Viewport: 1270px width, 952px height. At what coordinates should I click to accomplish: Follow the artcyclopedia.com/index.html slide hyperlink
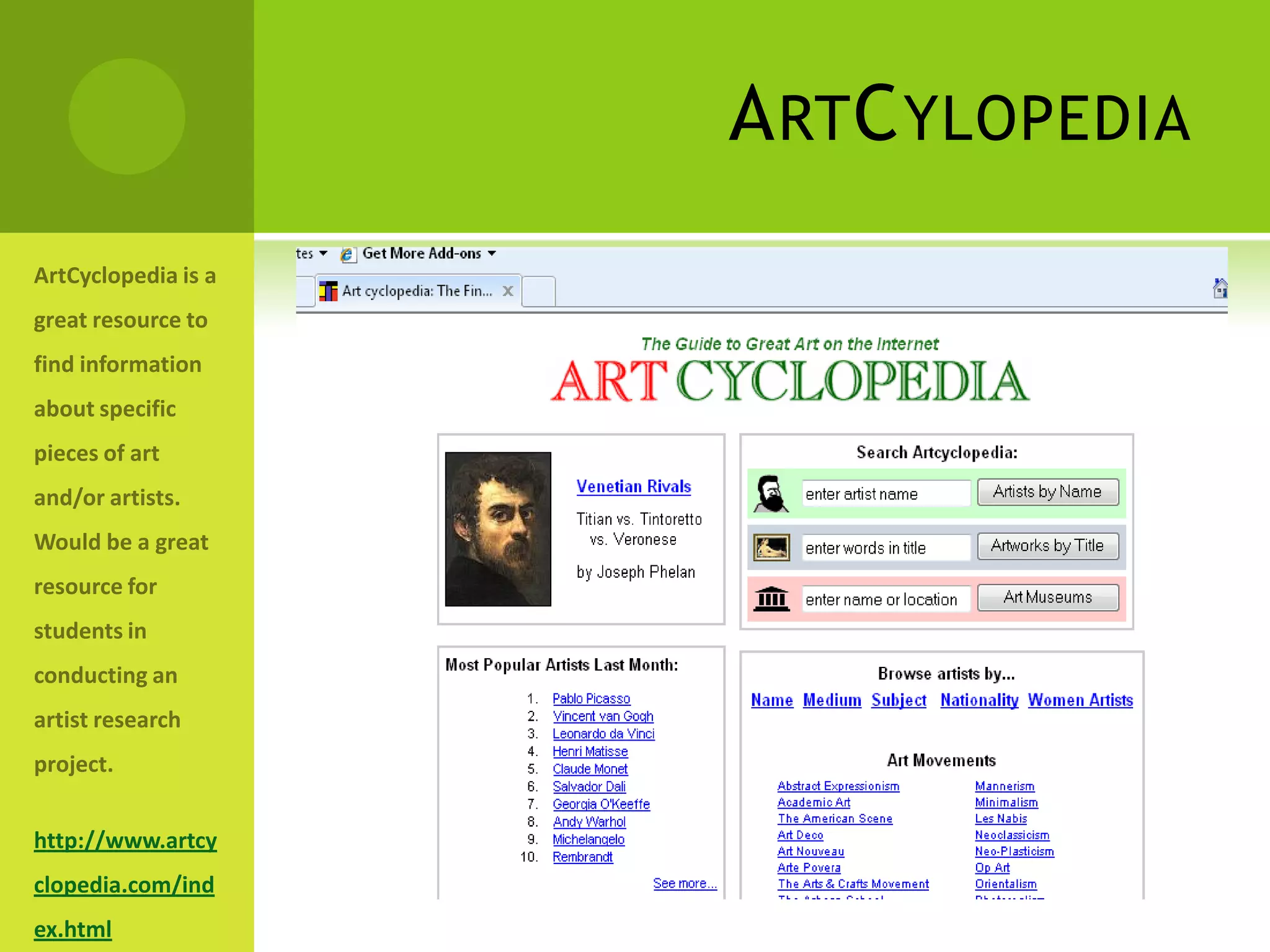[125, 885]
